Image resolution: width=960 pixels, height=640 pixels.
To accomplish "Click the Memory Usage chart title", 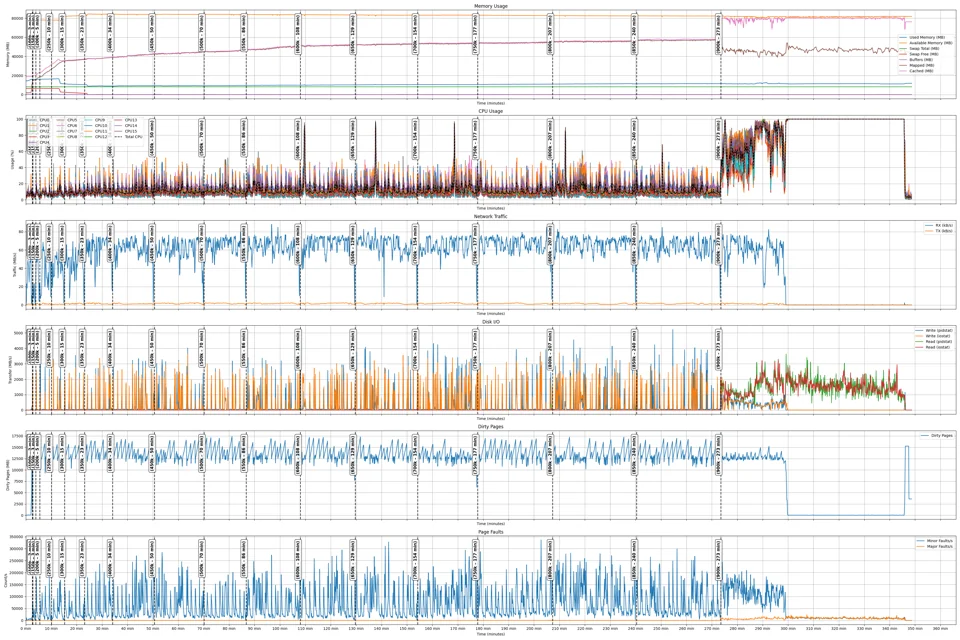I will 491,6.
